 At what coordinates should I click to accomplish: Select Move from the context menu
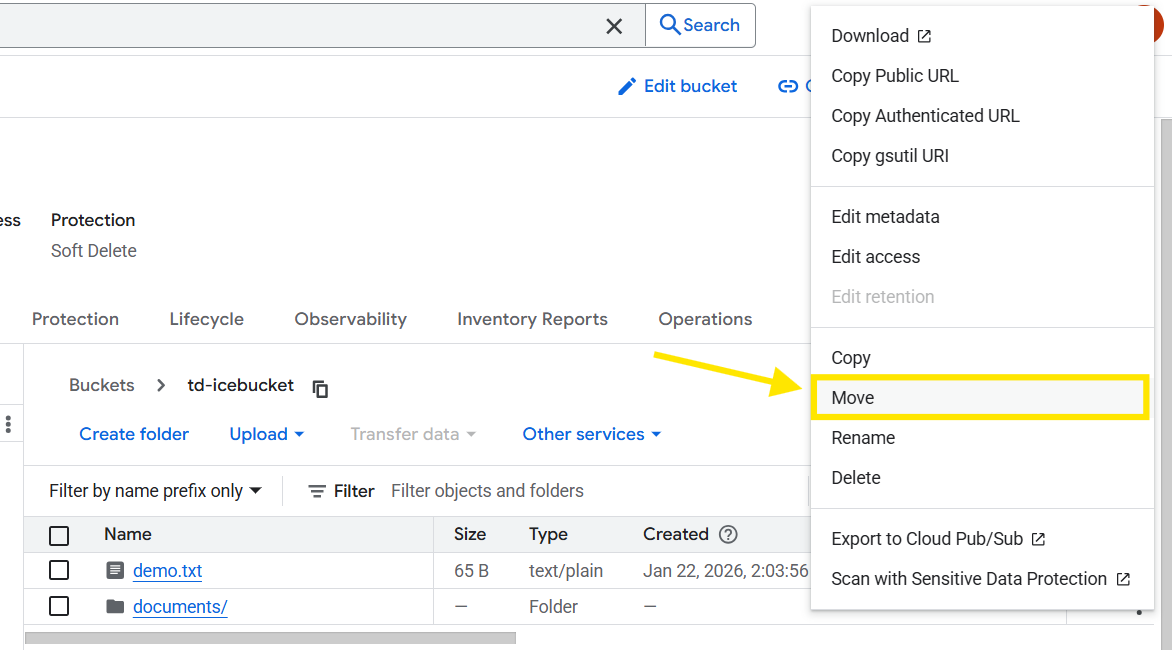853,398
